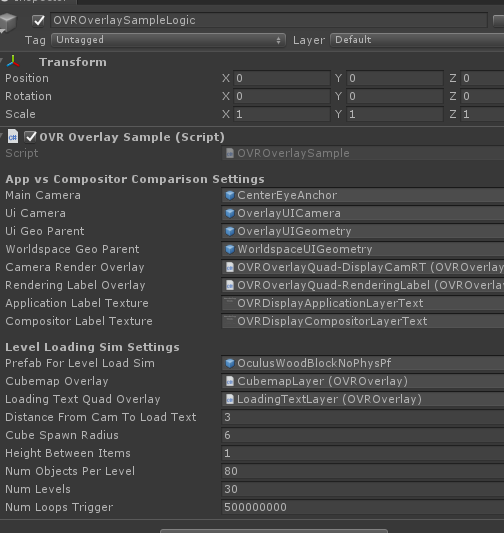The image size is (504, 533).
Task: Select the Ui Camera object field
Action: coord(363,213)
